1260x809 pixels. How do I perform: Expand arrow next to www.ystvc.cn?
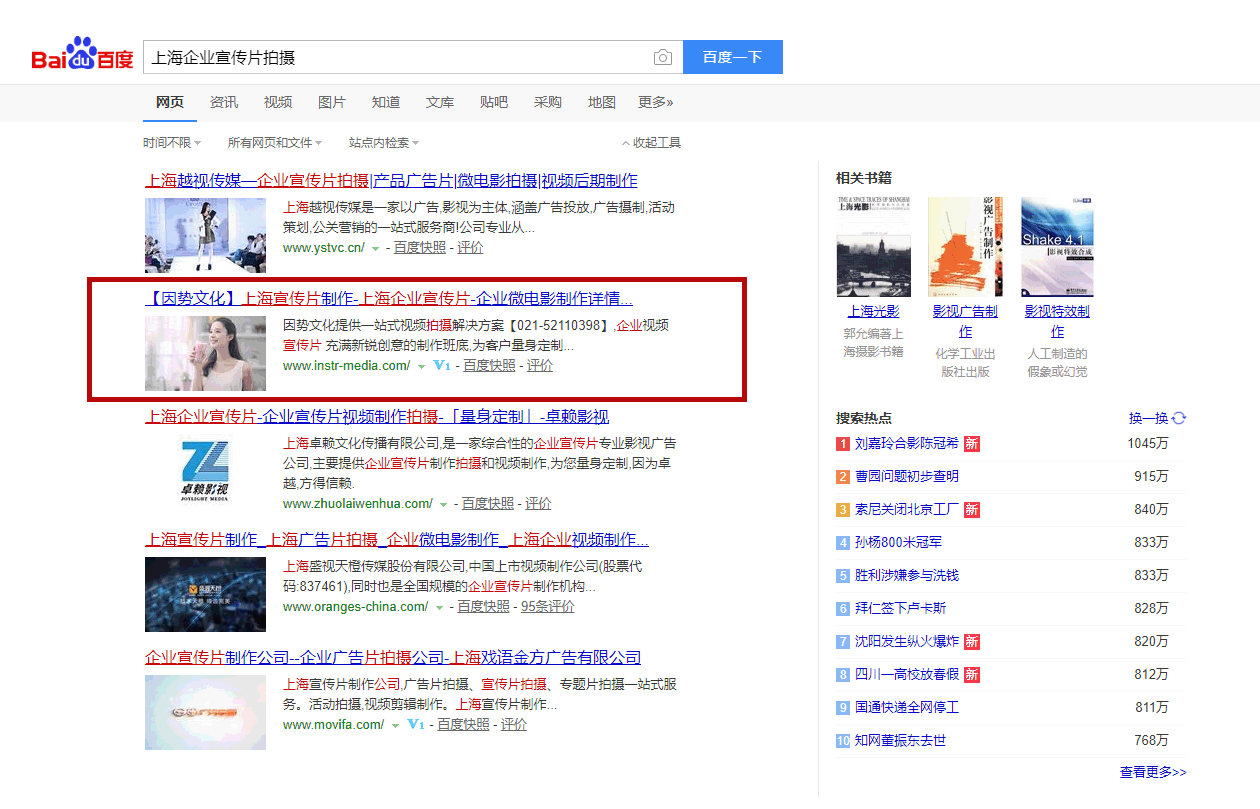tap(376, 249)
